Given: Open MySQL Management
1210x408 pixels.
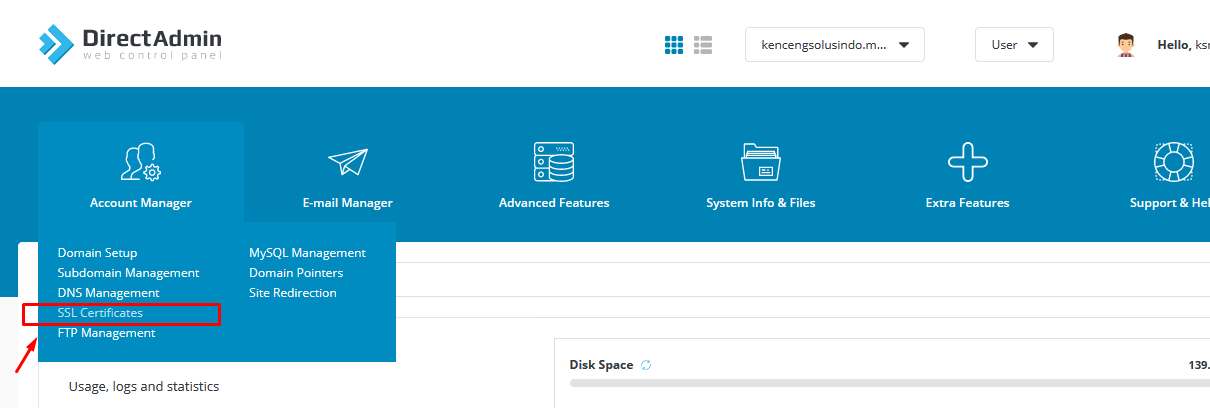Looking at the screenshot, I should [307, 253].
